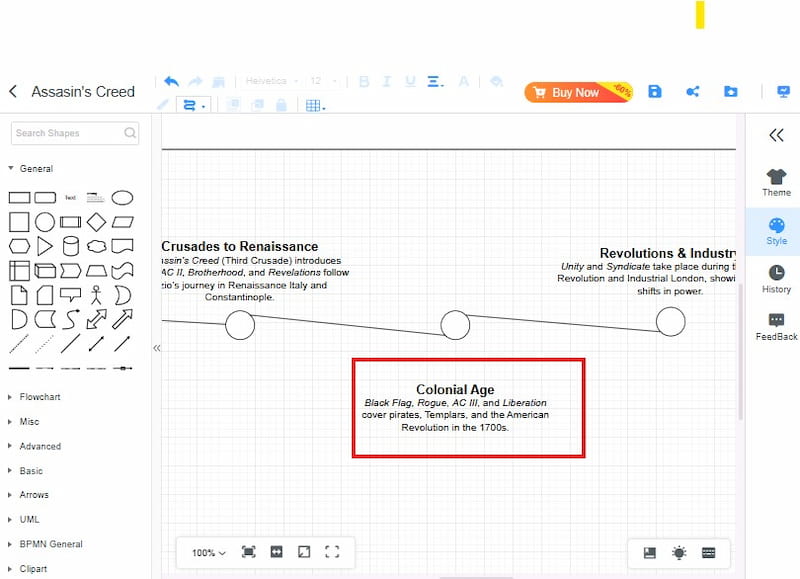Viewport: 800px width, 579px height.
Task: Click the Redo arrow in toolbar
Action: click(x=195, y=81)
